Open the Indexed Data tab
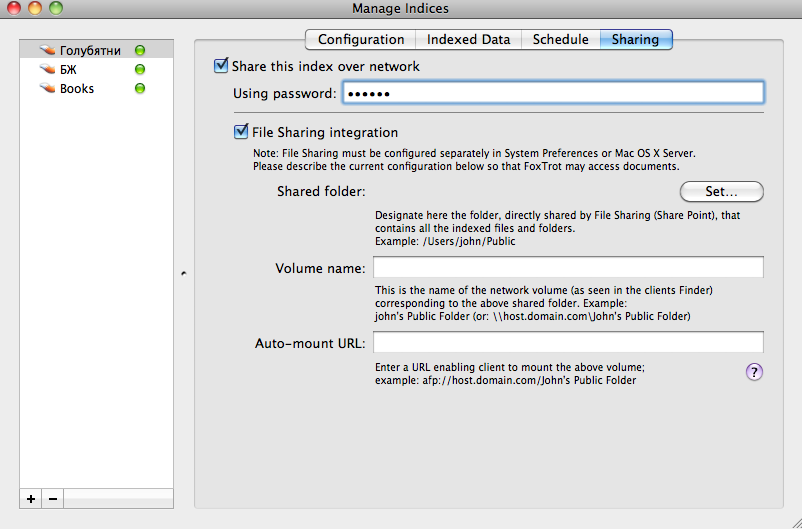 pos(468,39)
